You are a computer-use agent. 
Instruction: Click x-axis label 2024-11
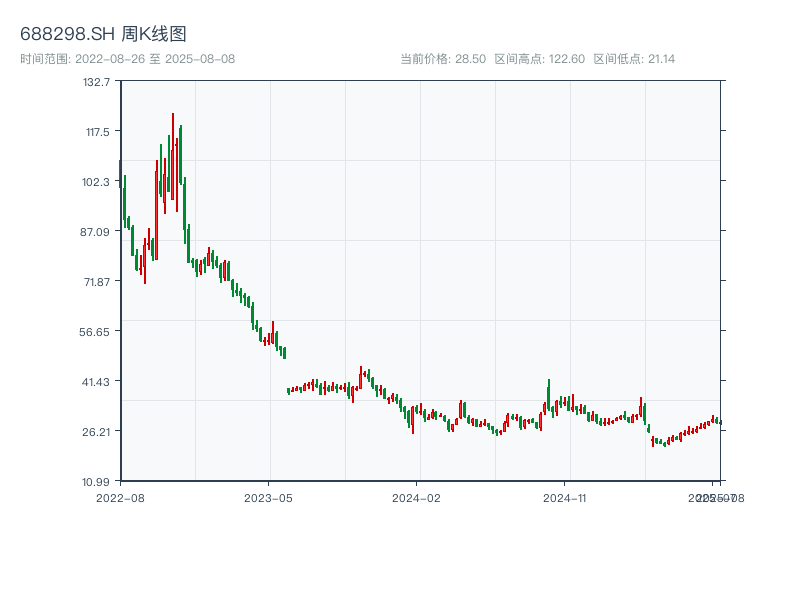click(x=564, y=498)
